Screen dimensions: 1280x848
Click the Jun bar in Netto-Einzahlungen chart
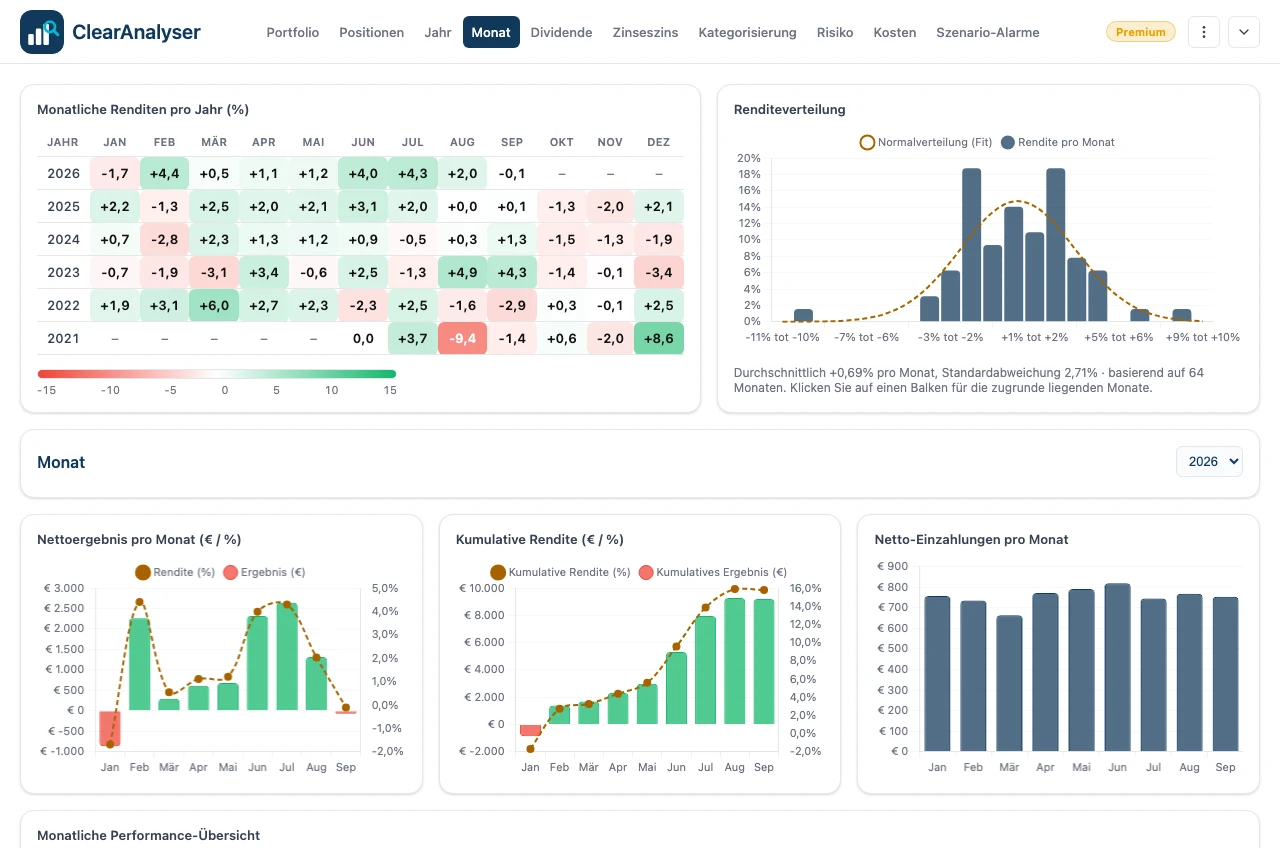1117,667
